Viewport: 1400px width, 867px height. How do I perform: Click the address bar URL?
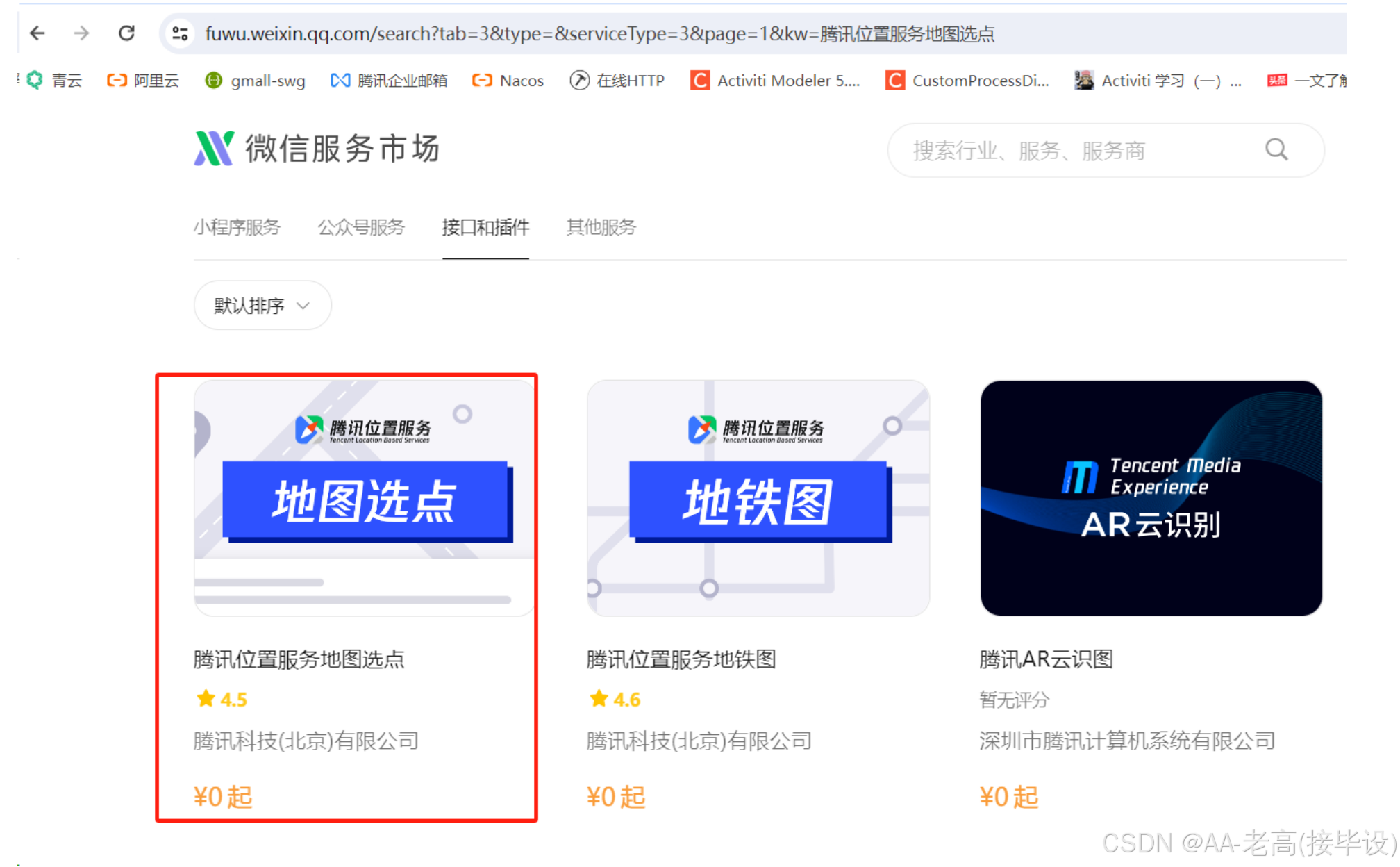(599, 33)
